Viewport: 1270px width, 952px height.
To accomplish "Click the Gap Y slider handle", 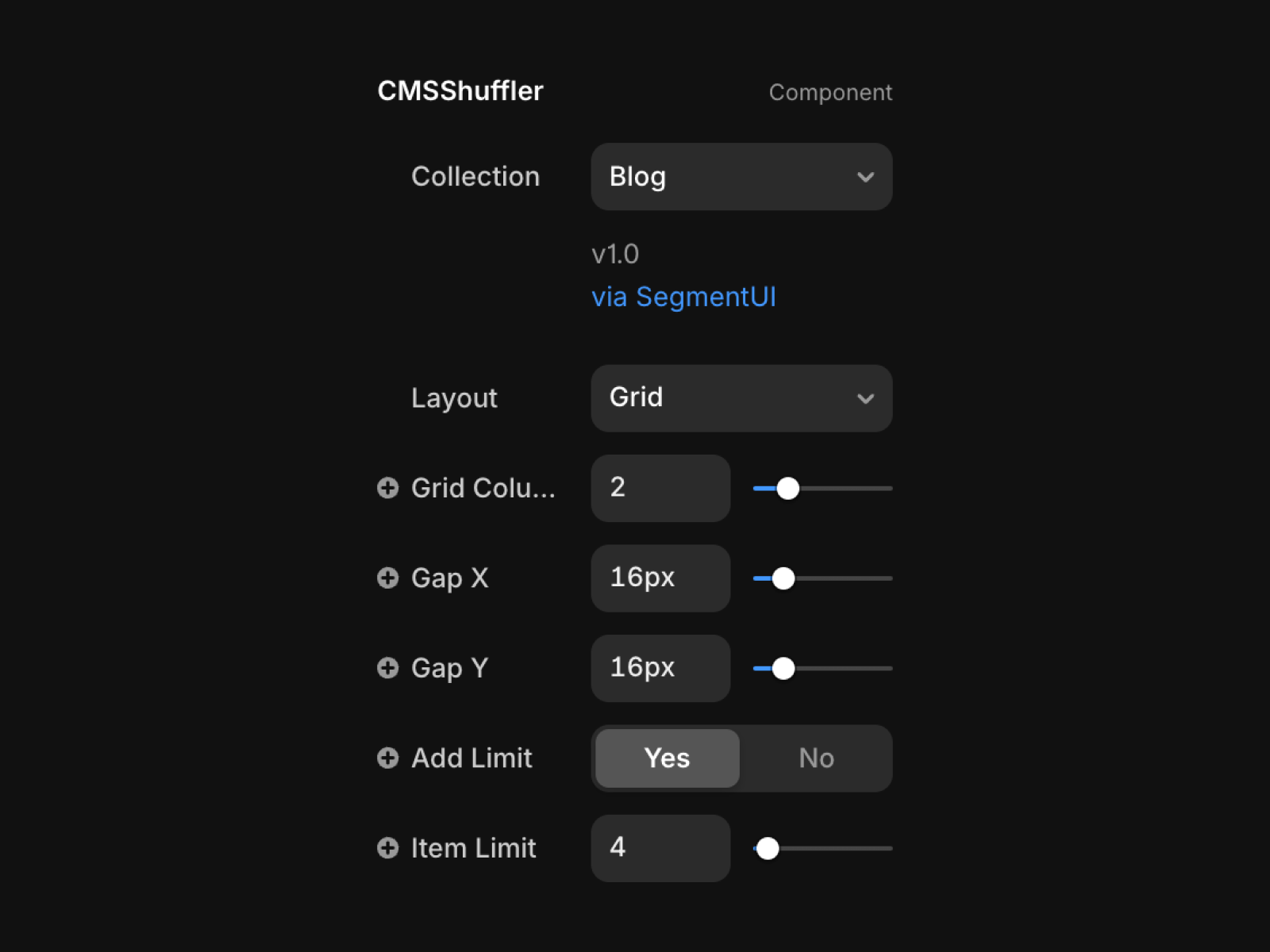I will pyautogui.click(x=783, y=669).
